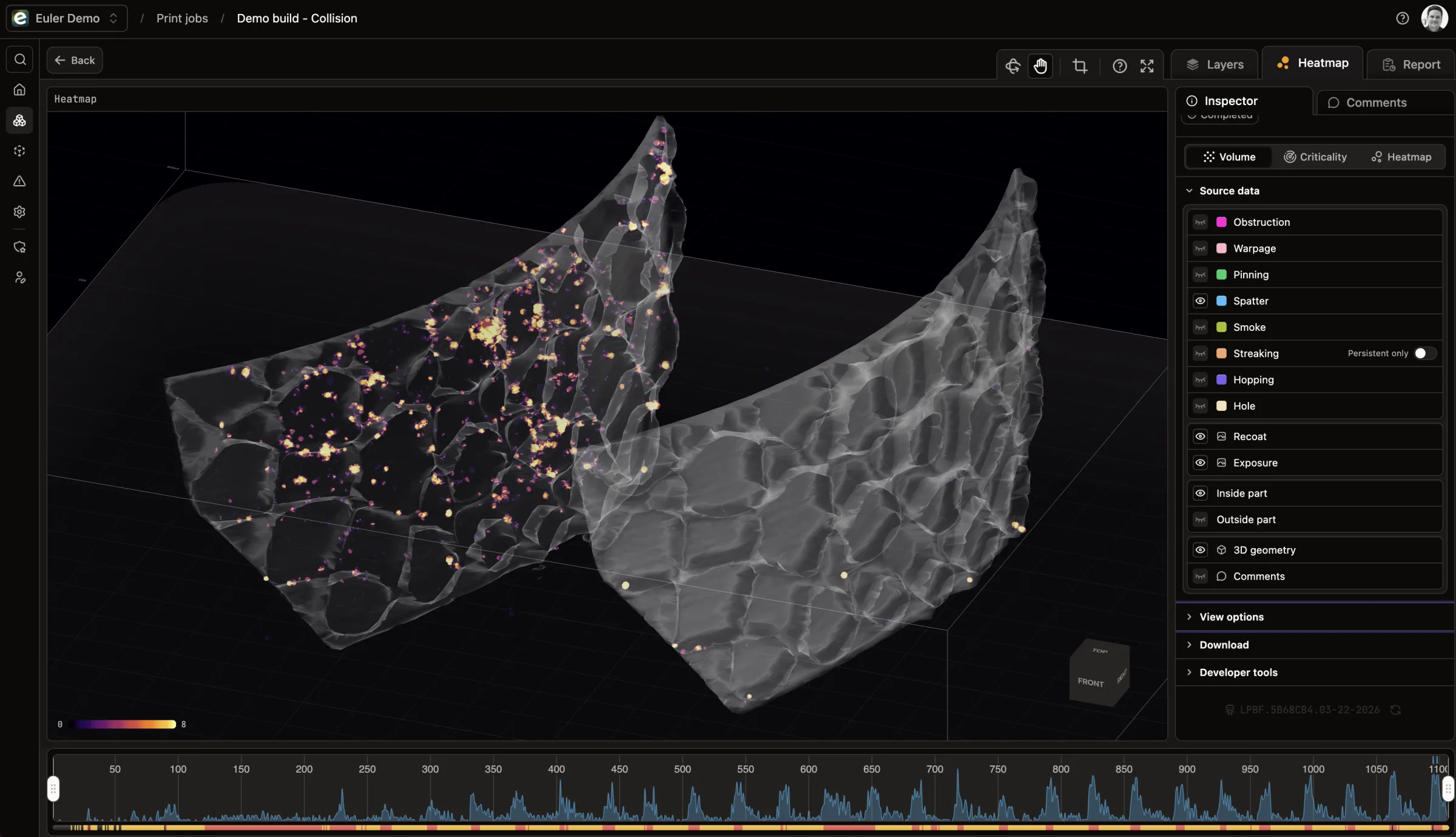Select the pan hand tool
Image resolution: width=1456 pixels, height=837 pixels.
tap(1040, 66)
